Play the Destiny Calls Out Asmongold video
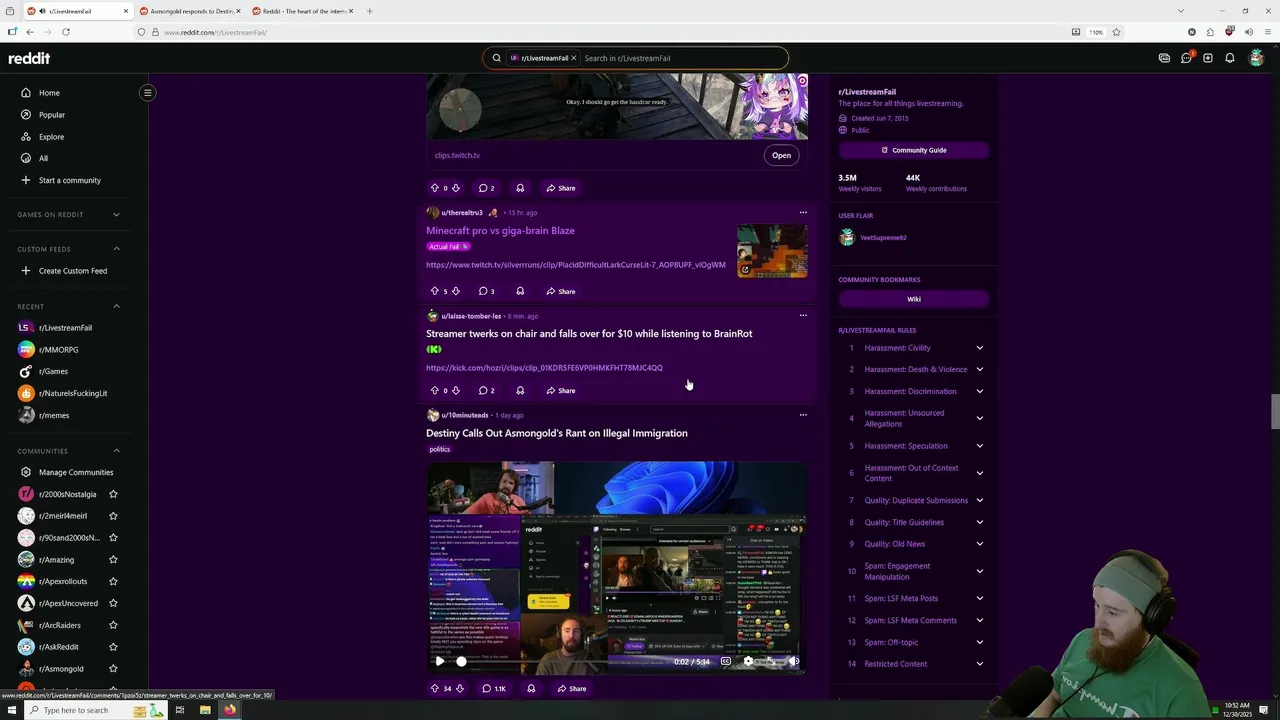 (439, 661)
